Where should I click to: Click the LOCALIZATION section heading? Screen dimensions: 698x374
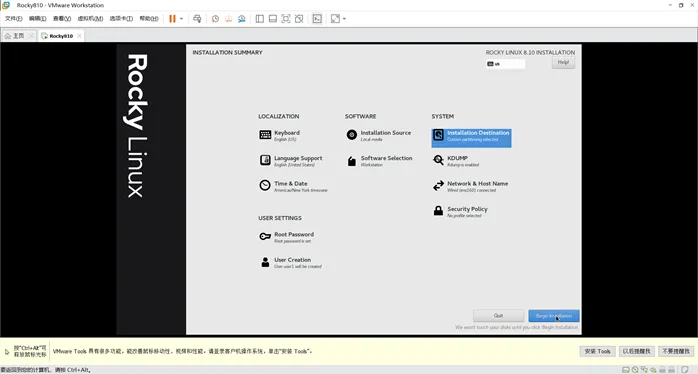(279, 116)
